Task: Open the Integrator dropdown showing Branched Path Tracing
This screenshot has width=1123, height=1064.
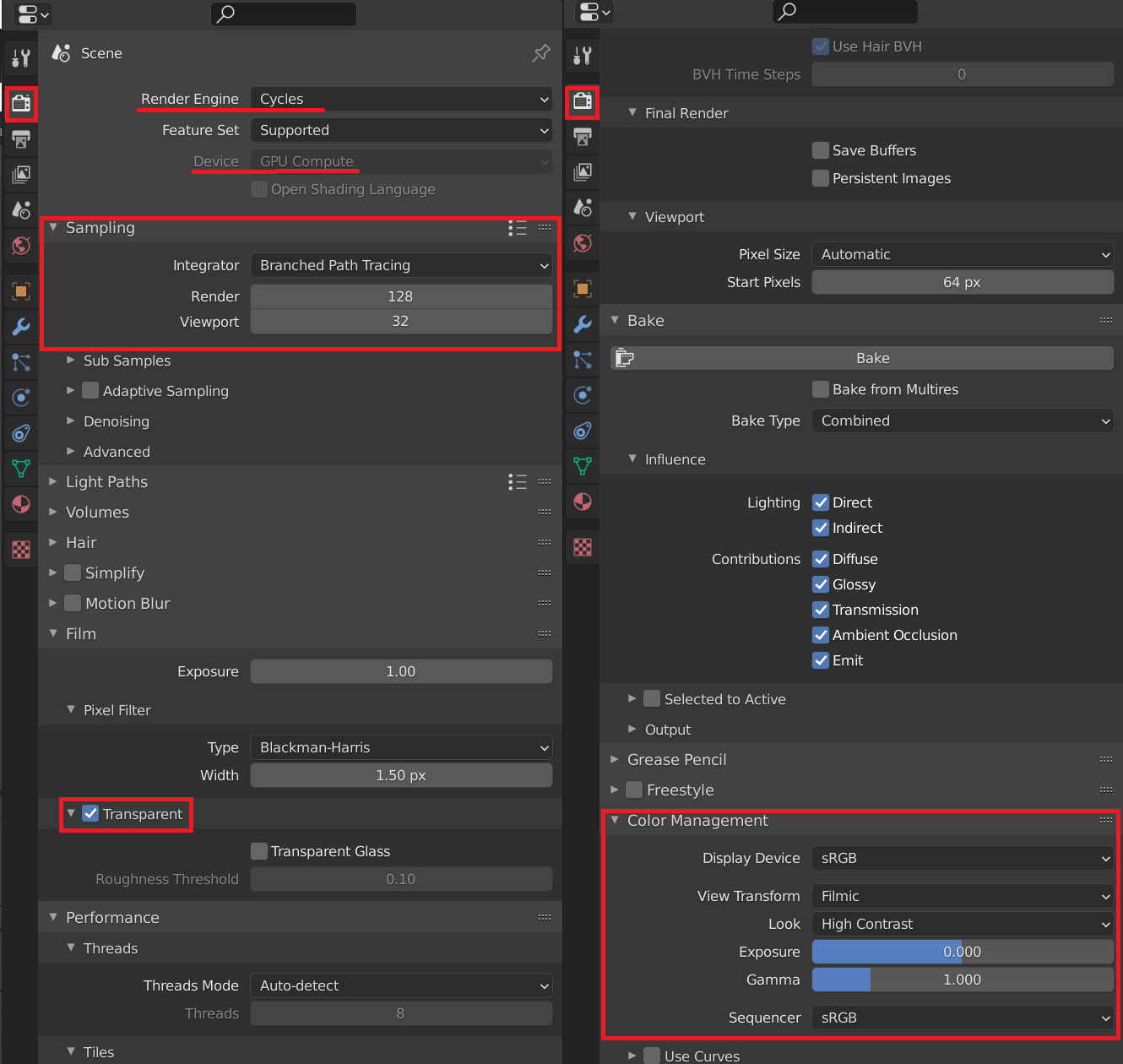Action: coord(401,265)
